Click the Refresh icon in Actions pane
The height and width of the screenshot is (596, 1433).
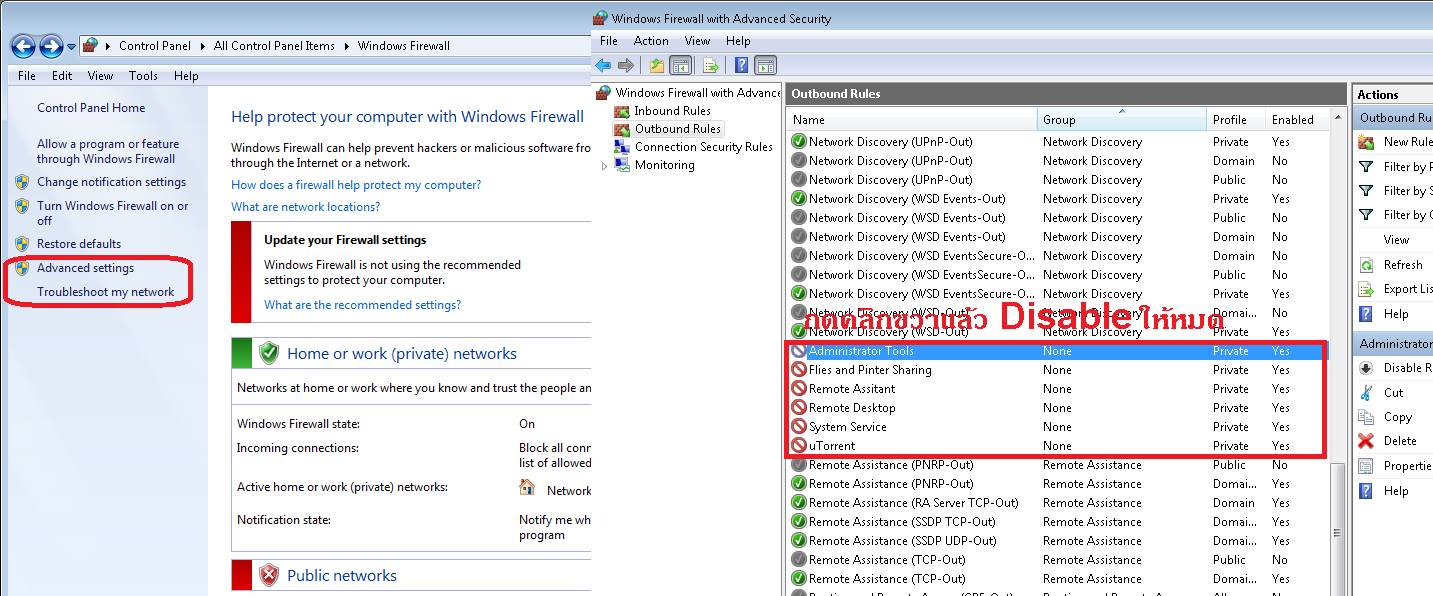click(x=1366, y=265)
